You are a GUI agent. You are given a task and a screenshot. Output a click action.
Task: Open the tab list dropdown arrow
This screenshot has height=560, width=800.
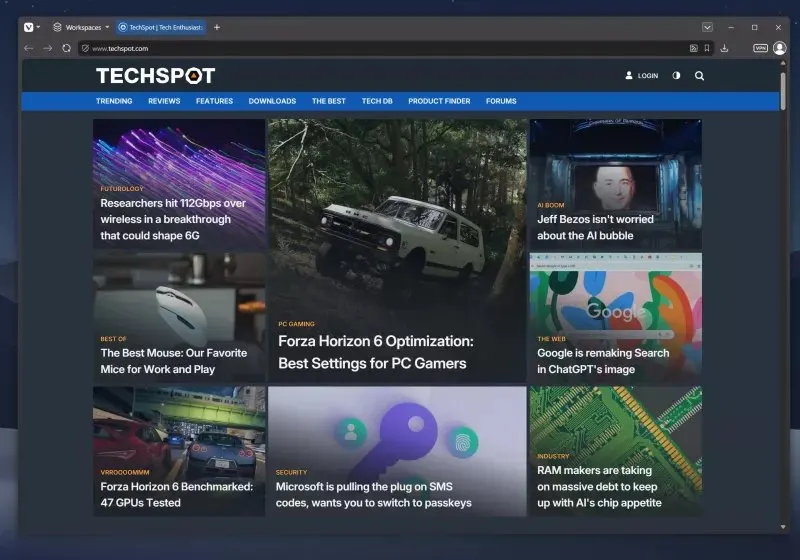coord(707,28)
